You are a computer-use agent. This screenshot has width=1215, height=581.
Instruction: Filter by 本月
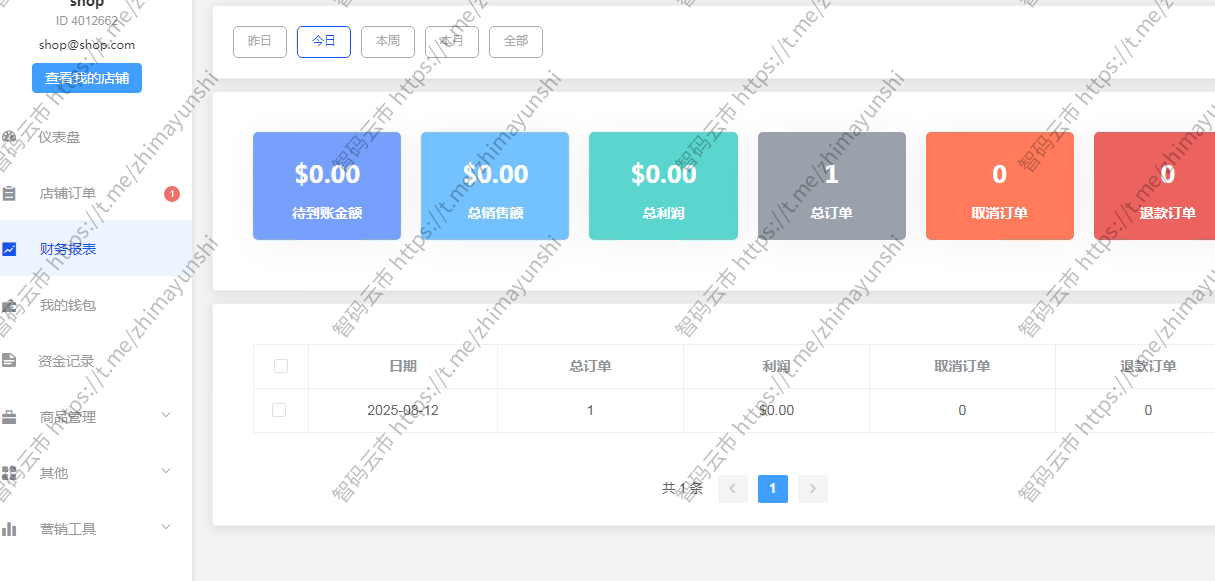pos(452,42)
